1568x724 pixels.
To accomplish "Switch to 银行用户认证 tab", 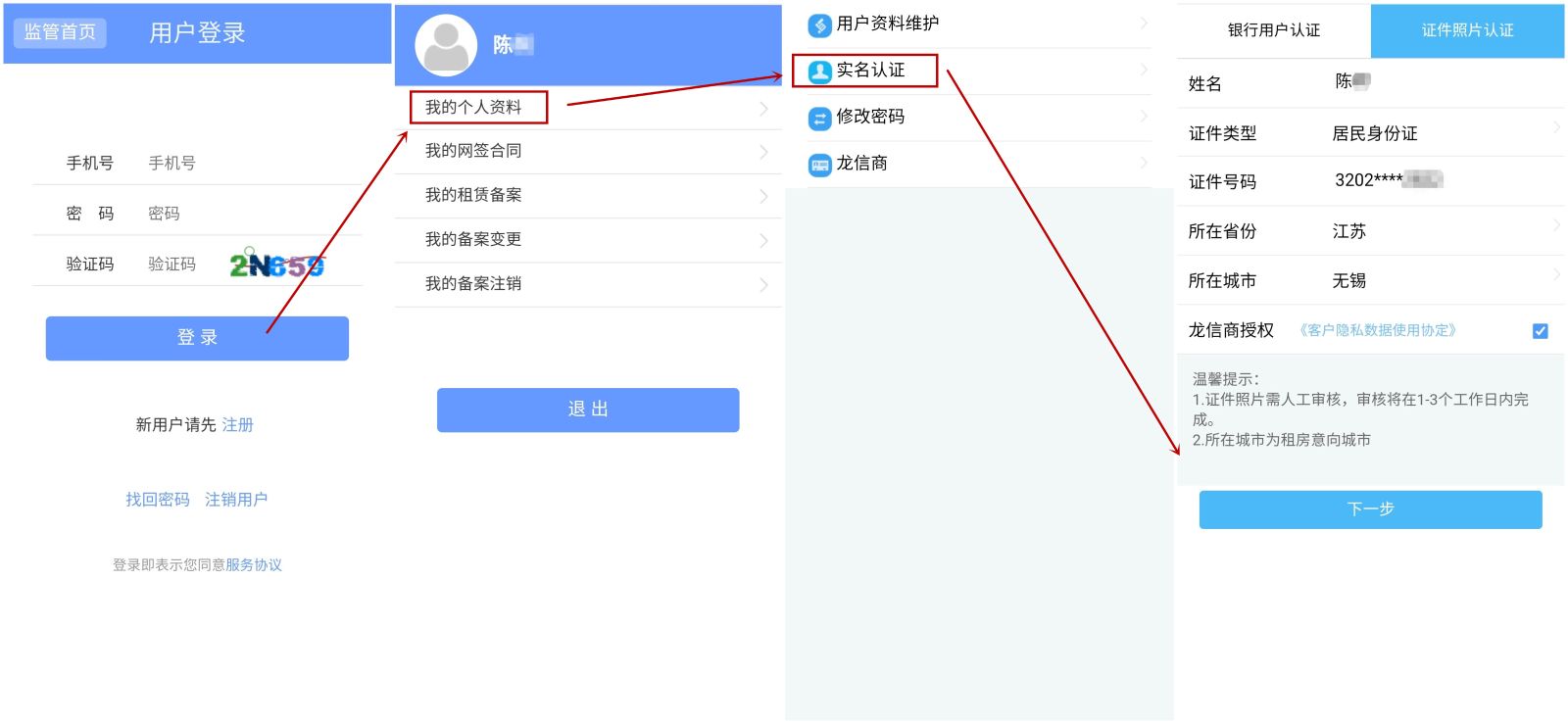I will coord(1274,30).
